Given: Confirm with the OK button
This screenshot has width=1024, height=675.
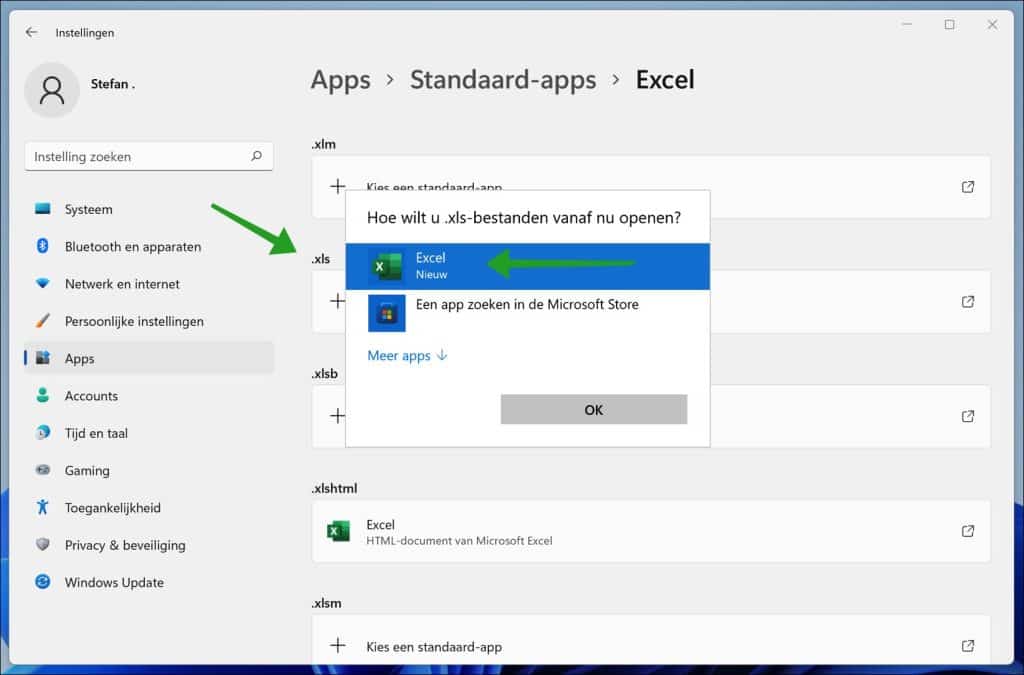Looking at the screenshot, I should click(593, 409).
